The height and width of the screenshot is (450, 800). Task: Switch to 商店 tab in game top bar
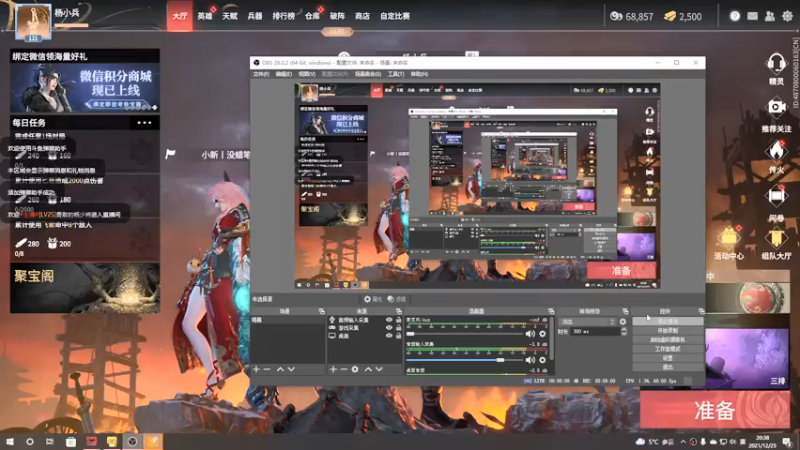[x=362, y=16]
